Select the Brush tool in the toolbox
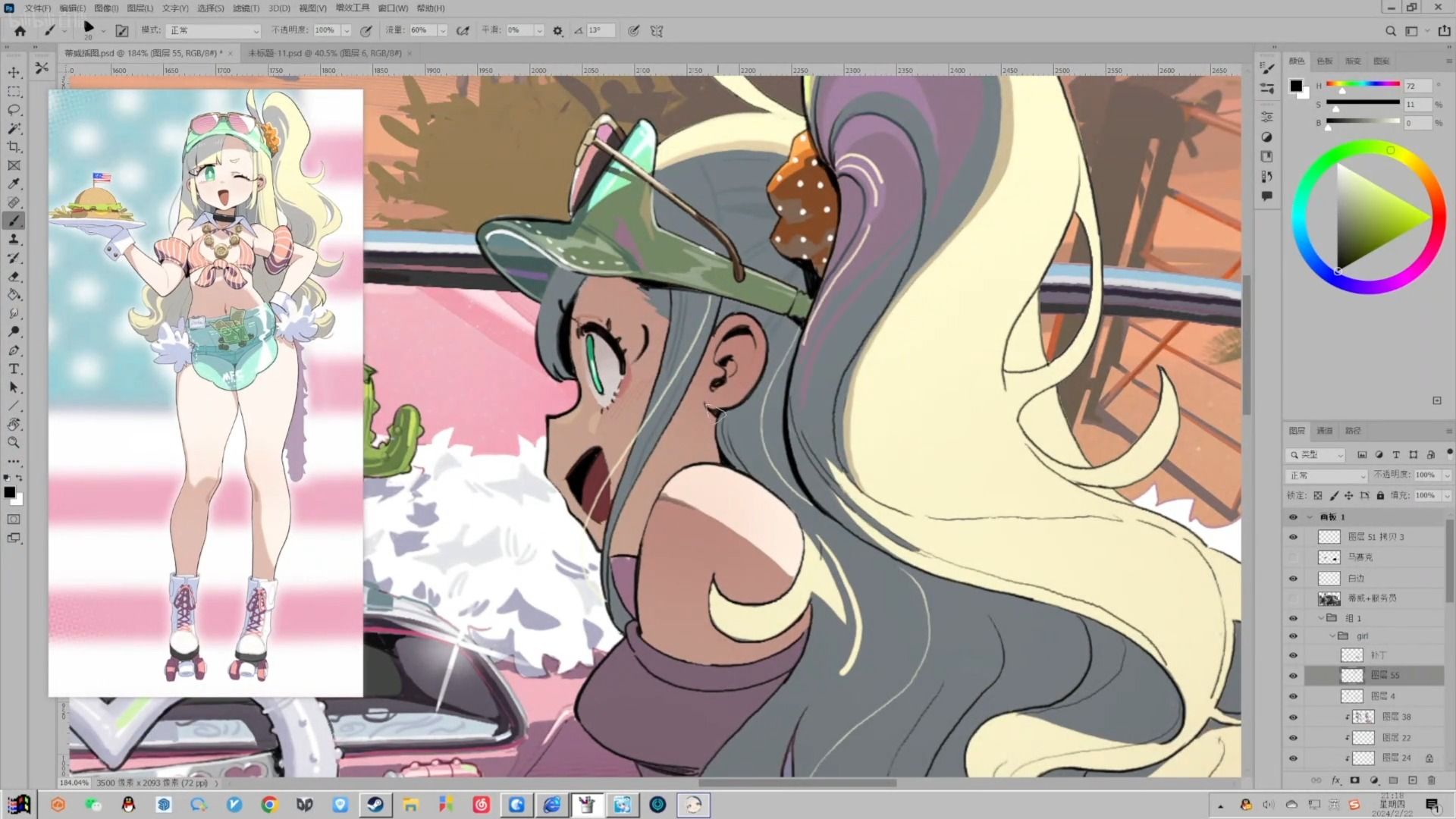 pyautogui.click(x=14, y=221)
